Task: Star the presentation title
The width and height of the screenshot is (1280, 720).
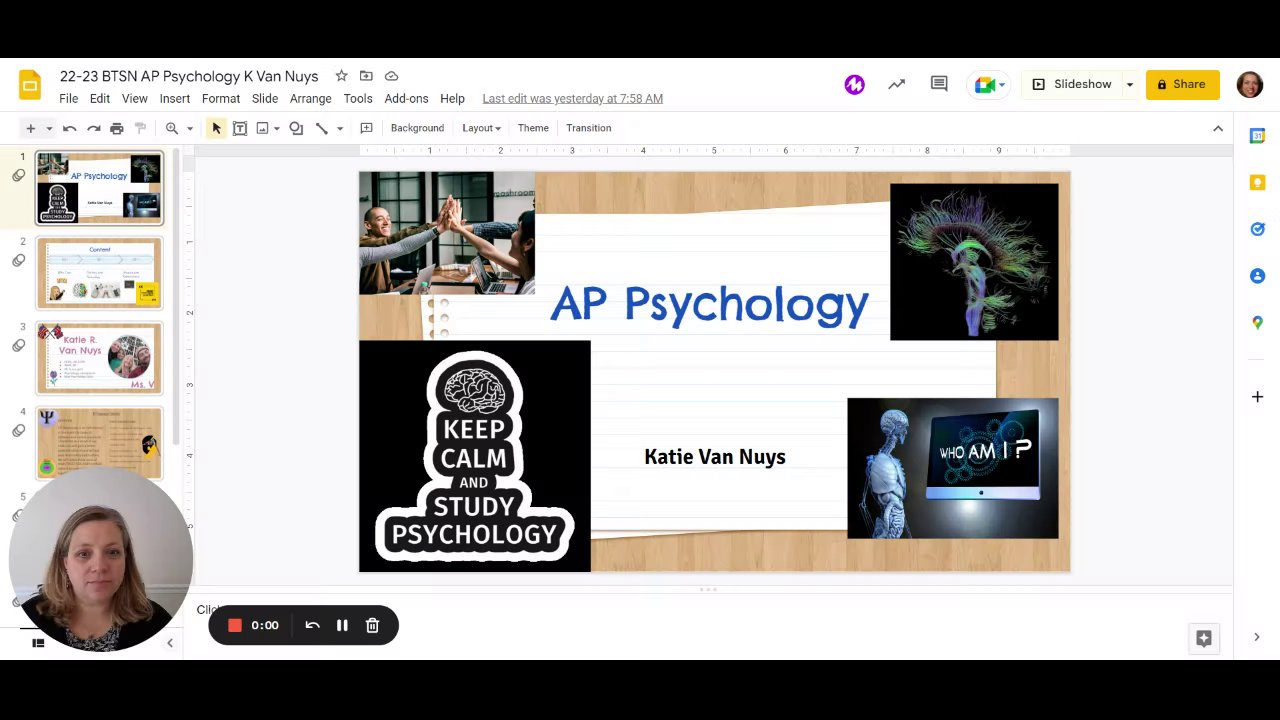Action: pyautogui.click(x=341, y=76)
